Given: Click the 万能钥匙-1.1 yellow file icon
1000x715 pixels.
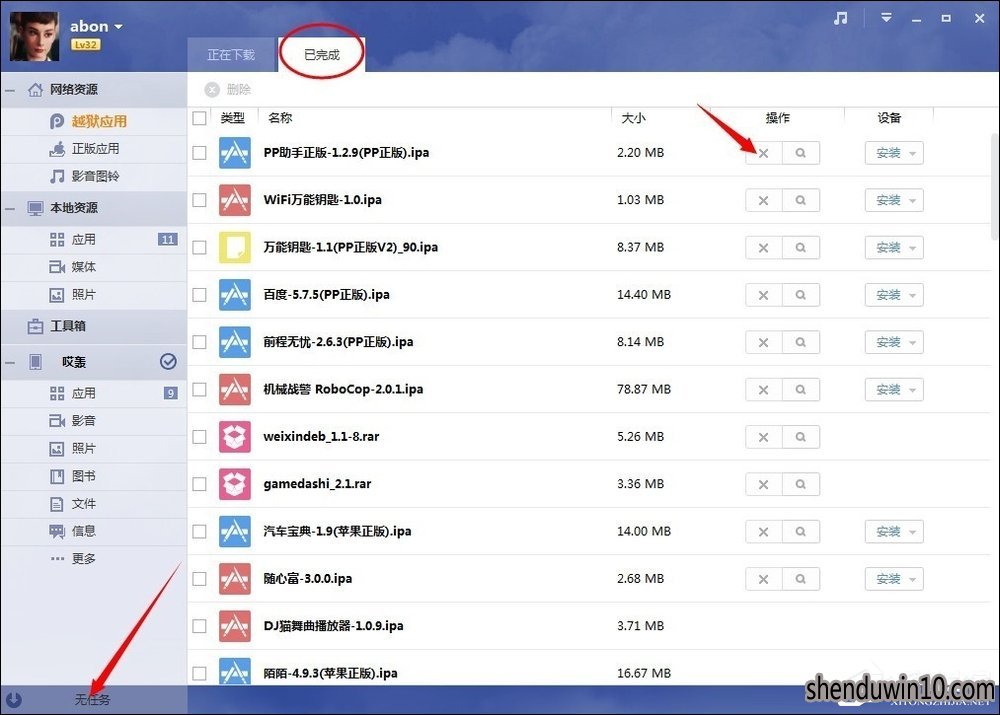Looking at the screenshot, I should pos(235,247).
